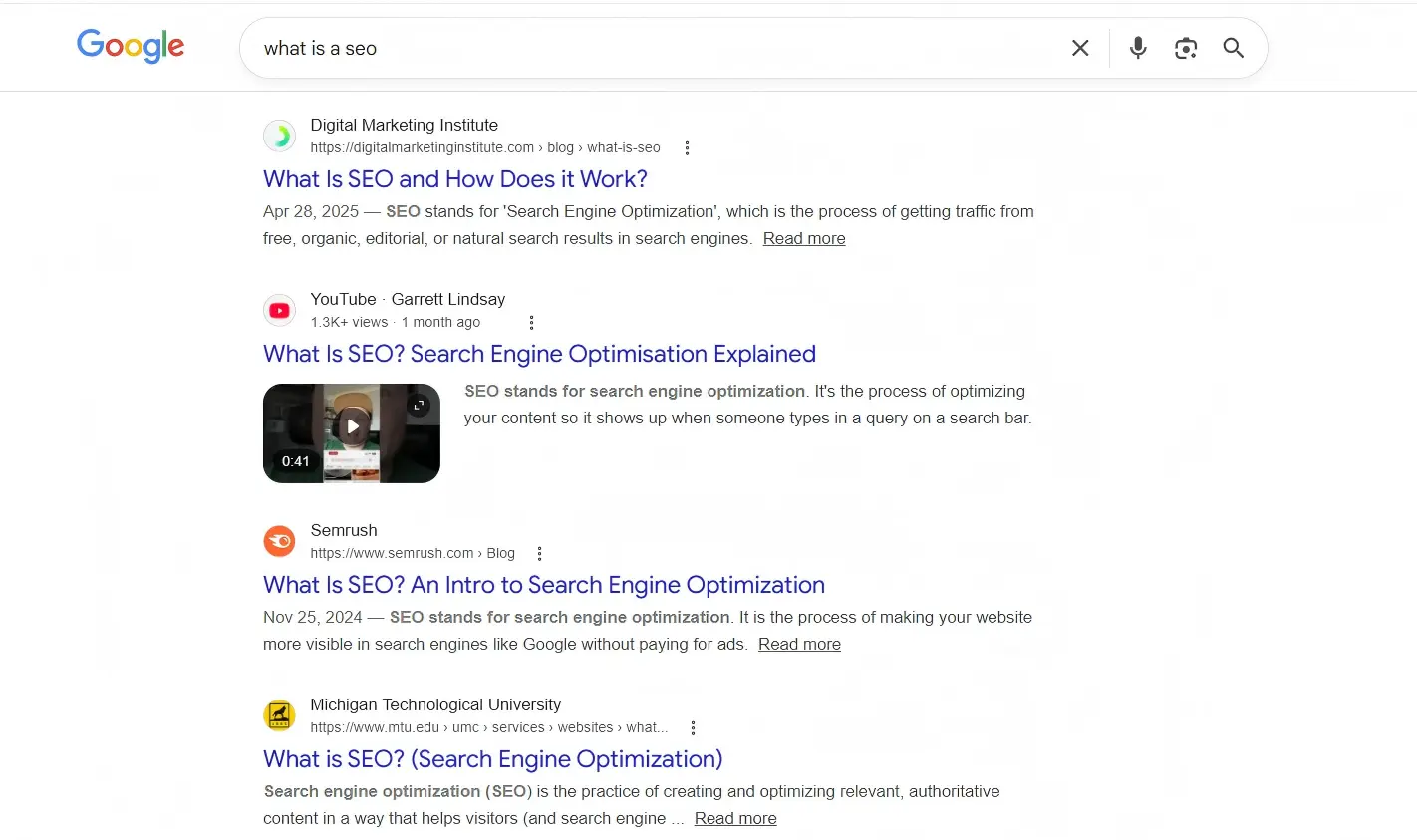1417x840 pixels.
Task: Click 'YouTube · Garrett Lindsay' source text
Action: click(x=408, y=299)
